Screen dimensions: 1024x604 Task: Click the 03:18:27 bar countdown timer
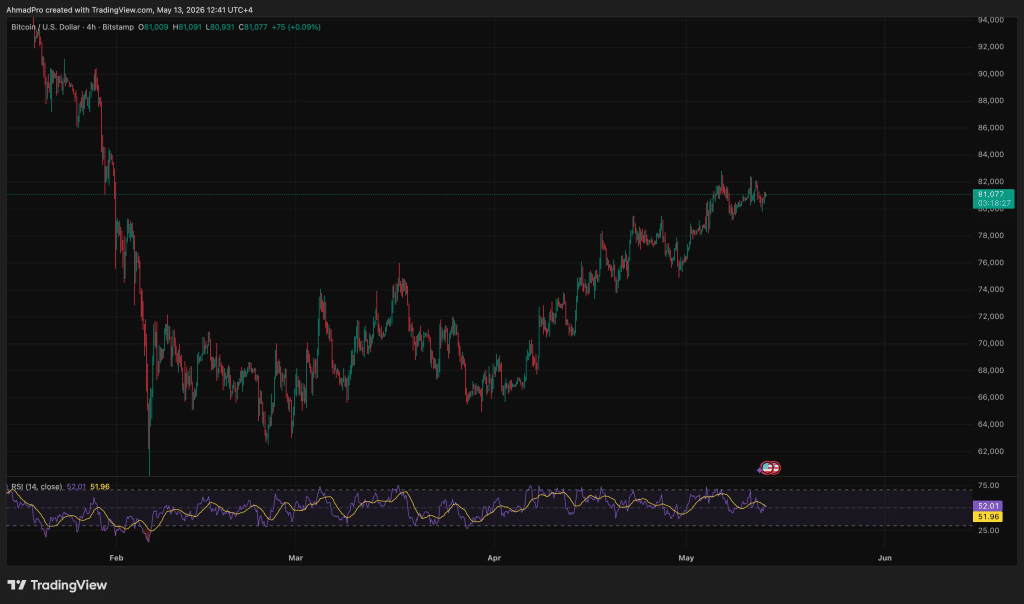tap(993, 203)
